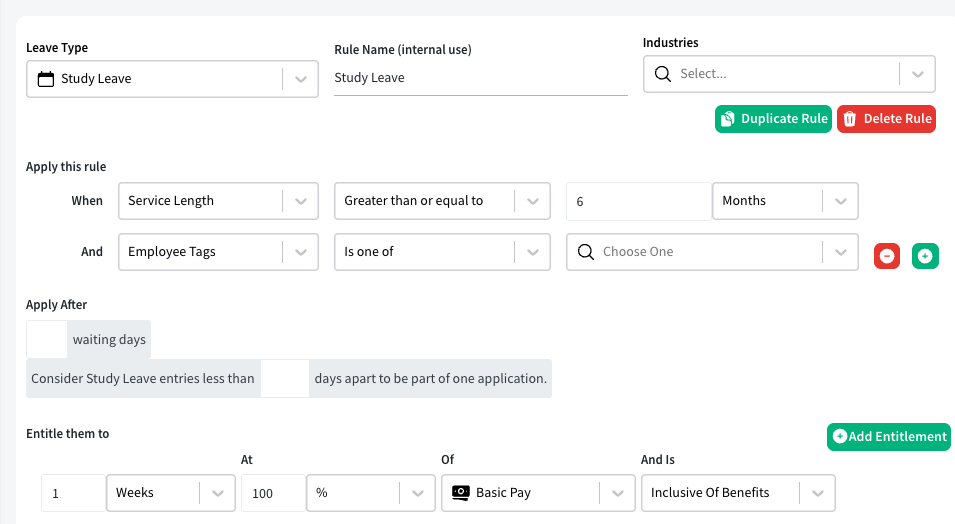The image size is (955, 524).
Task: Open the Weeks duration unit dropdown
Action: point(171,493)
